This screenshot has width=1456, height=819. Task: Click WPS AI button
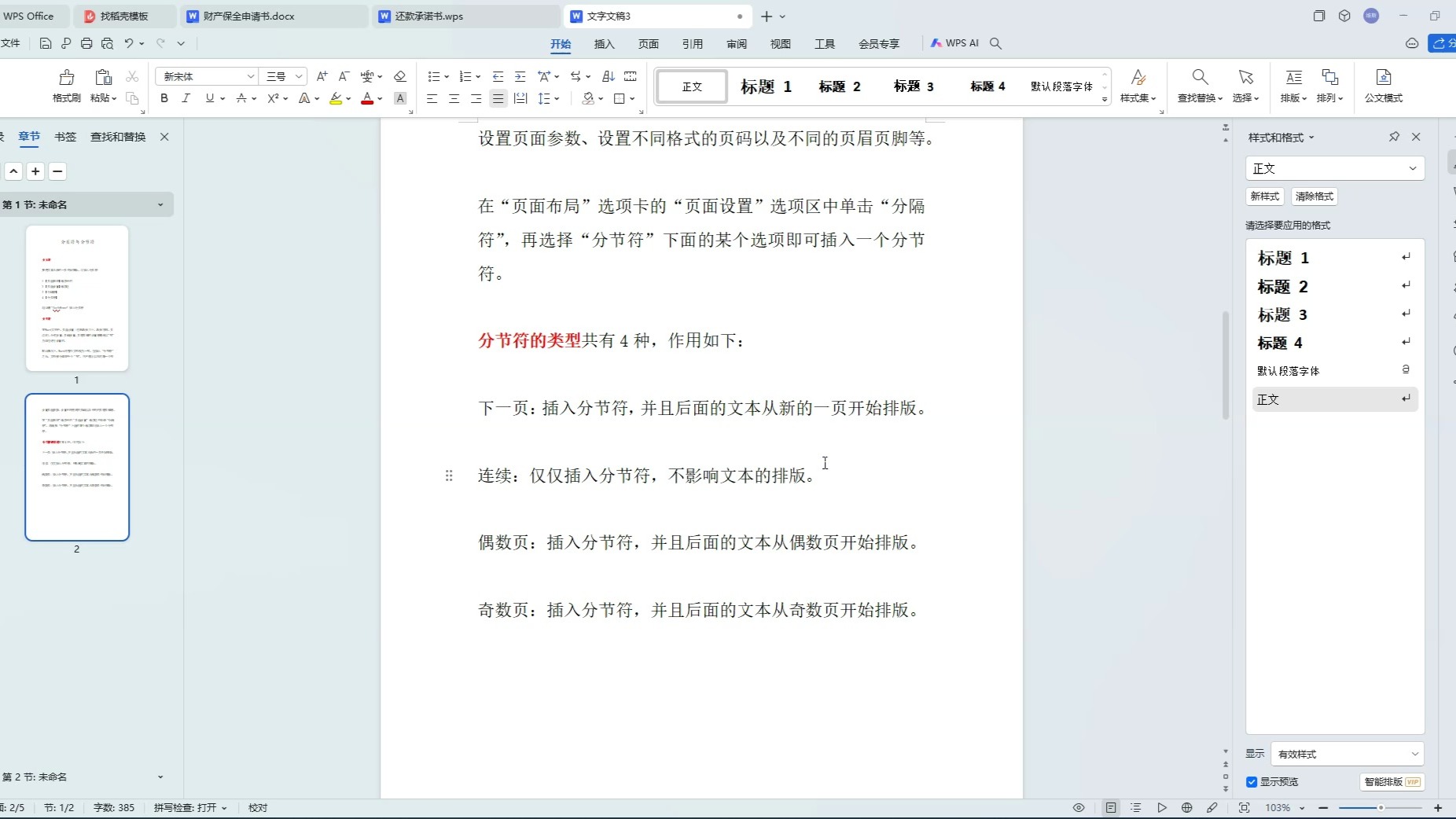pyautogui.click(x=954, y=43)
